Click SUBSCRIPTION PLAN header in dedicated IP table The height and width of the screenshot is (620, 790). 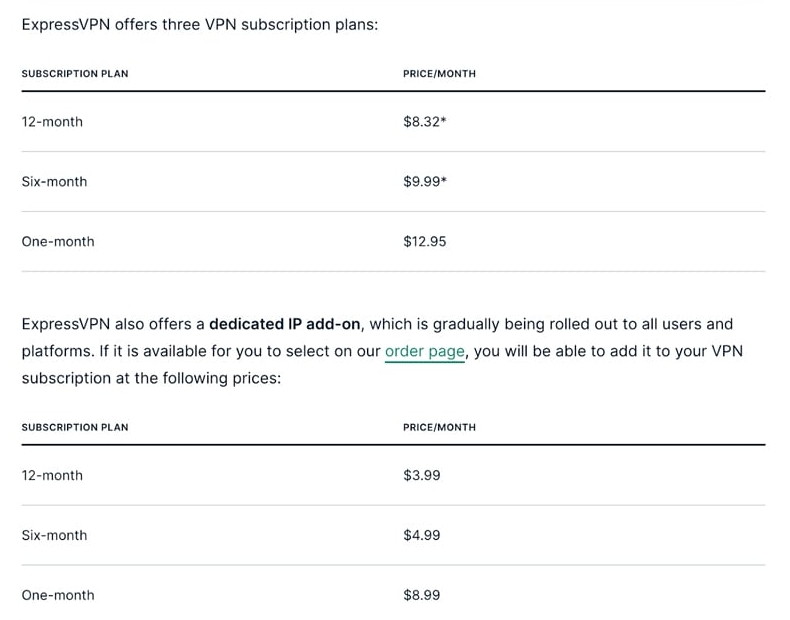point(75,428)
